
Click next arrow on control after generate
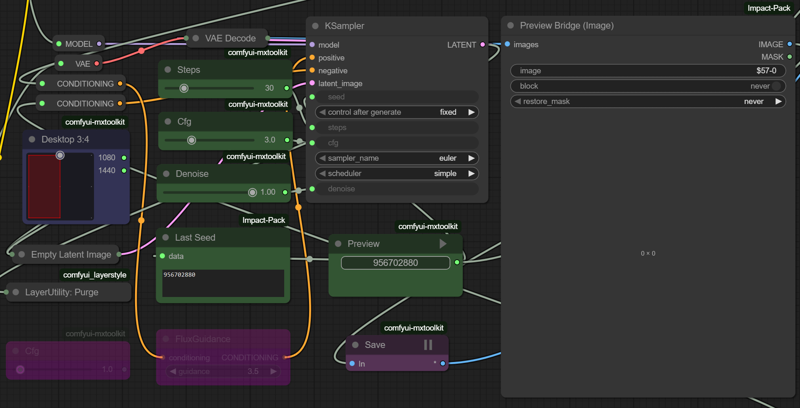tap(471, 112)
